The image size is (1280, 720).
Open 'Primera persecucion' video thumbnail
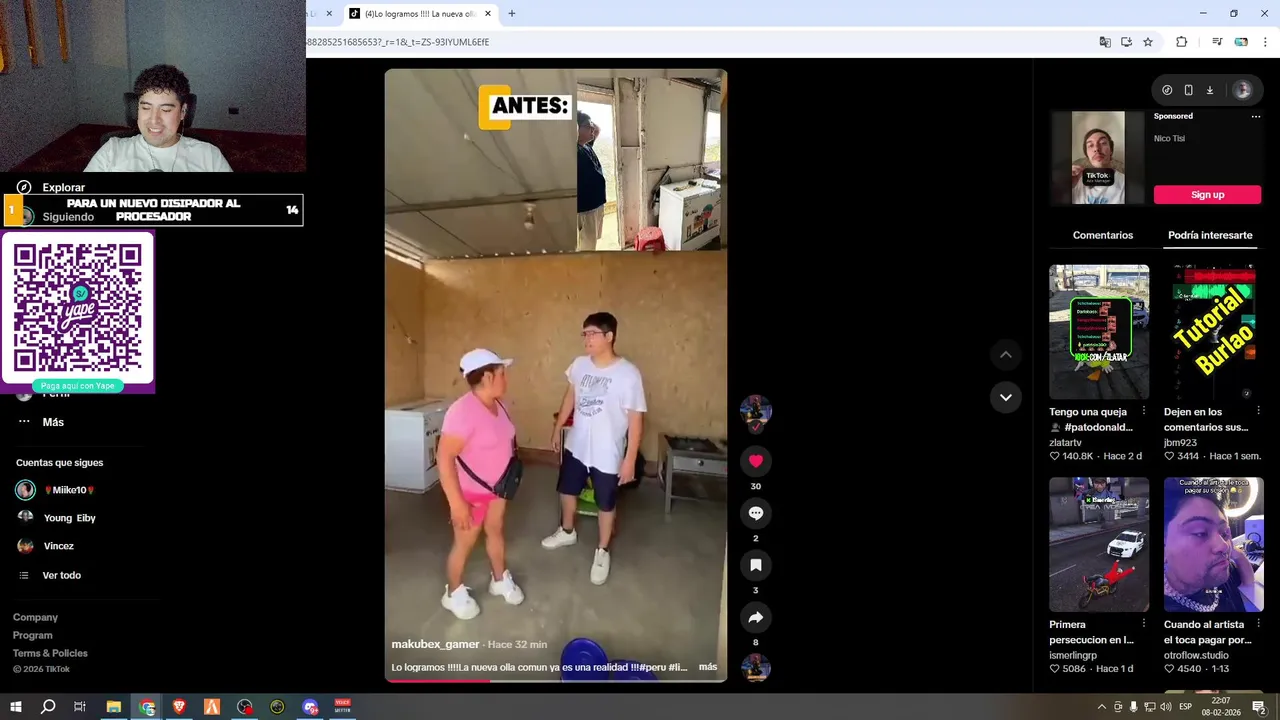(1099, 544)
